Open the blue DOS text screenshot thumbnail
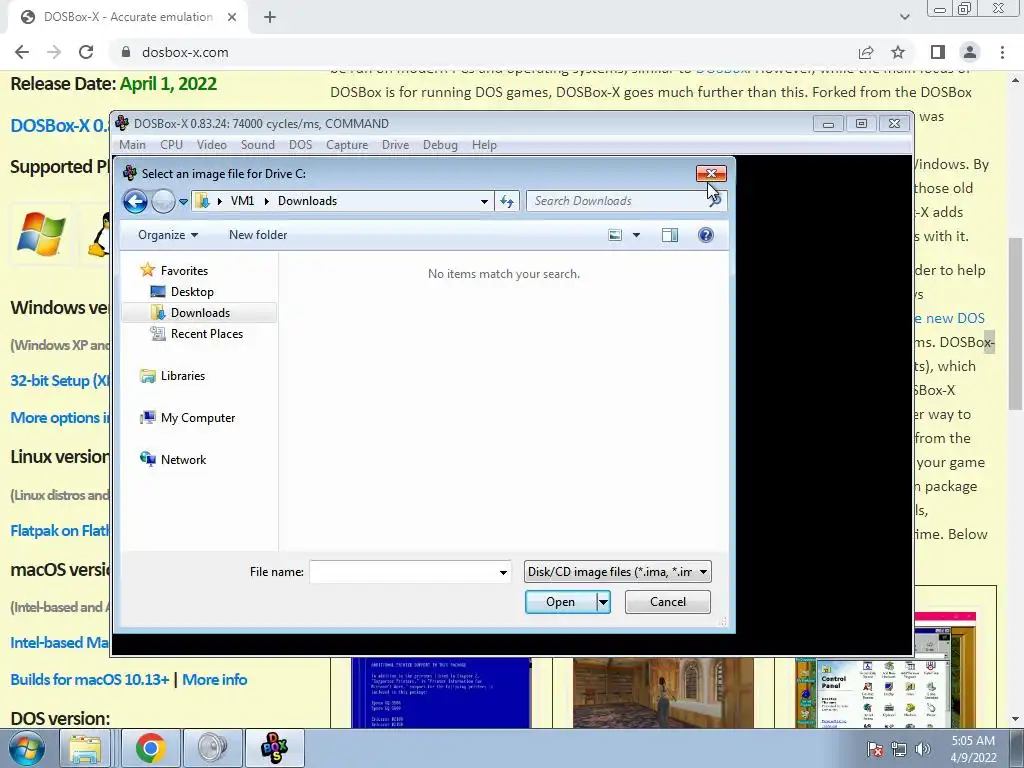1024x768 pixels. click(441, 692)
